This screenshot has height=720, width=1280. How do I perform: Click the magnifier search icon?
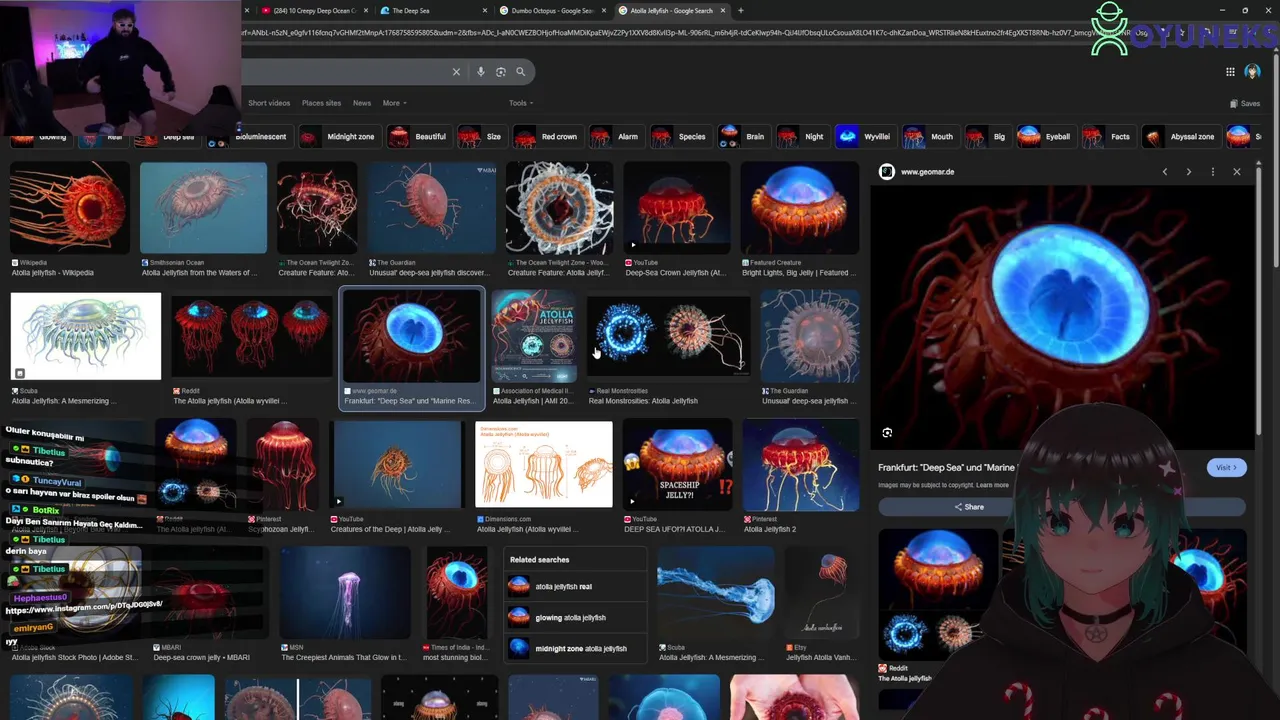(x=520, y=72)
